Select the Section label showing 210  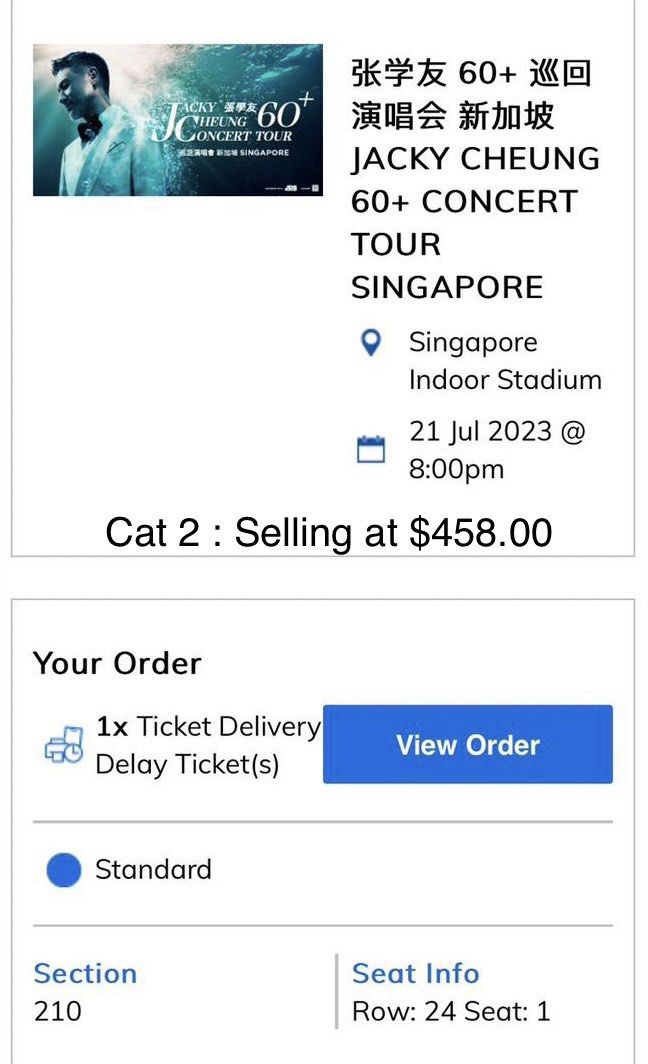click(x=85, y=974)
